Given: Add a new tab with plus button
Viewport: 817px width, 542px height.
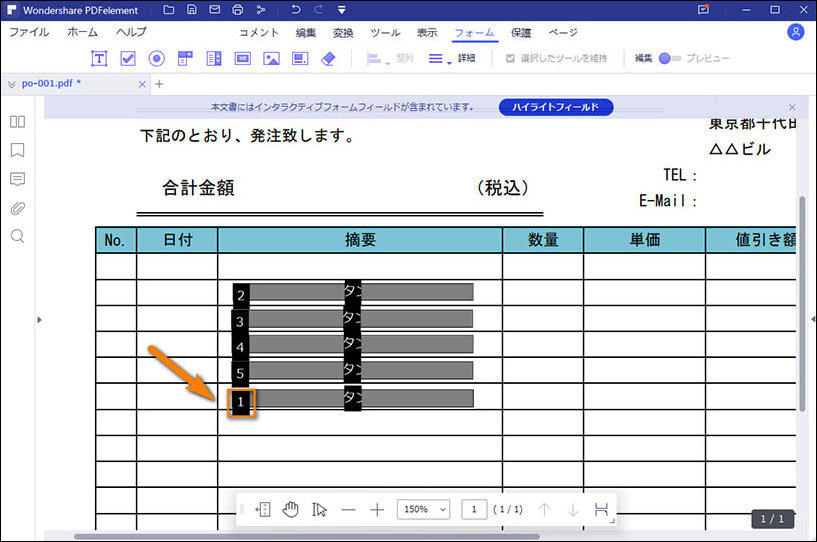Looking at the screenshot, I should click(159, 84).
